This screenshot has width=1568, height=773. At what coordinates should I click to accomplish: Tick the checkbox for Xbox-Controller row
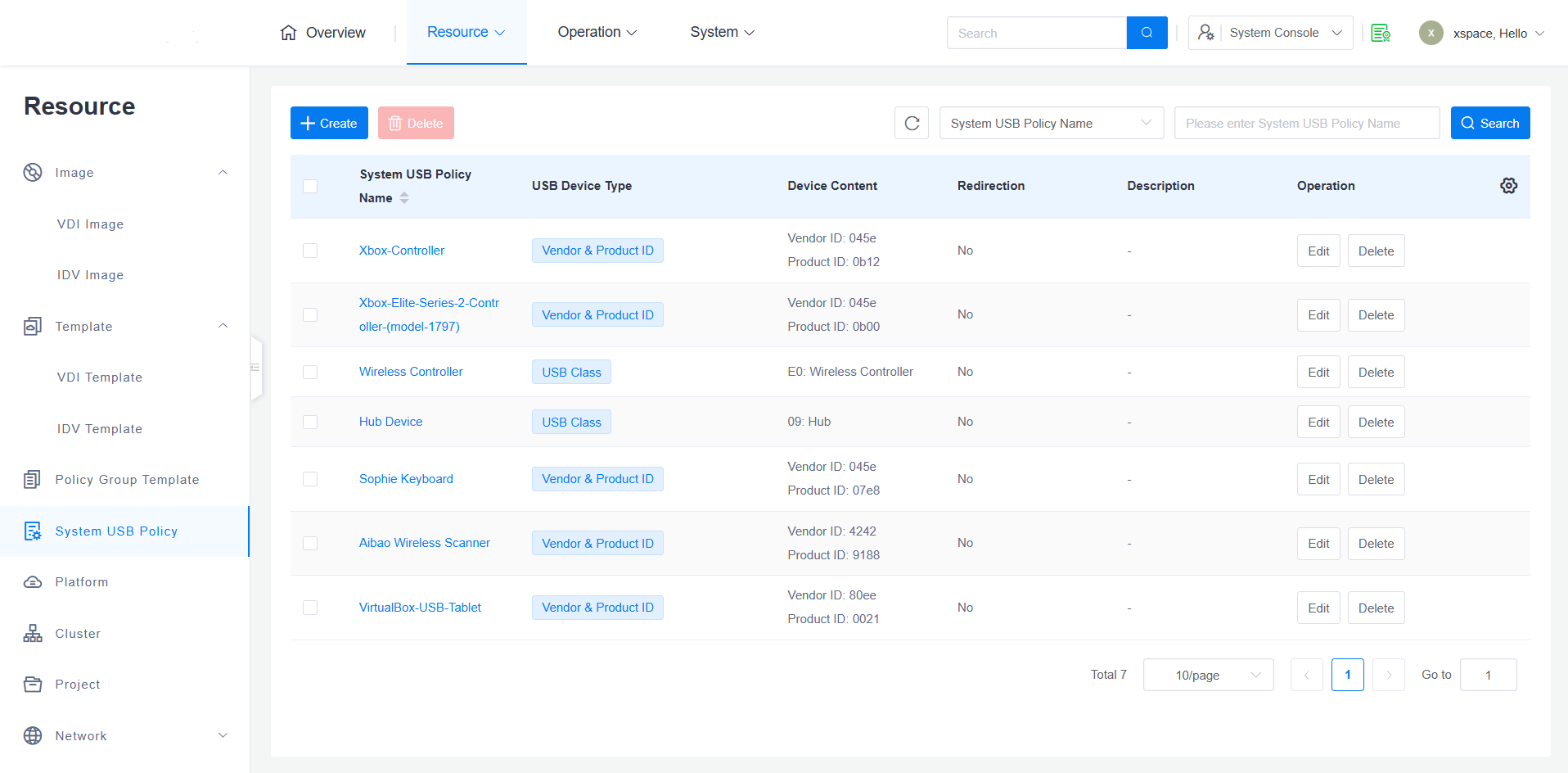(310, 251)
